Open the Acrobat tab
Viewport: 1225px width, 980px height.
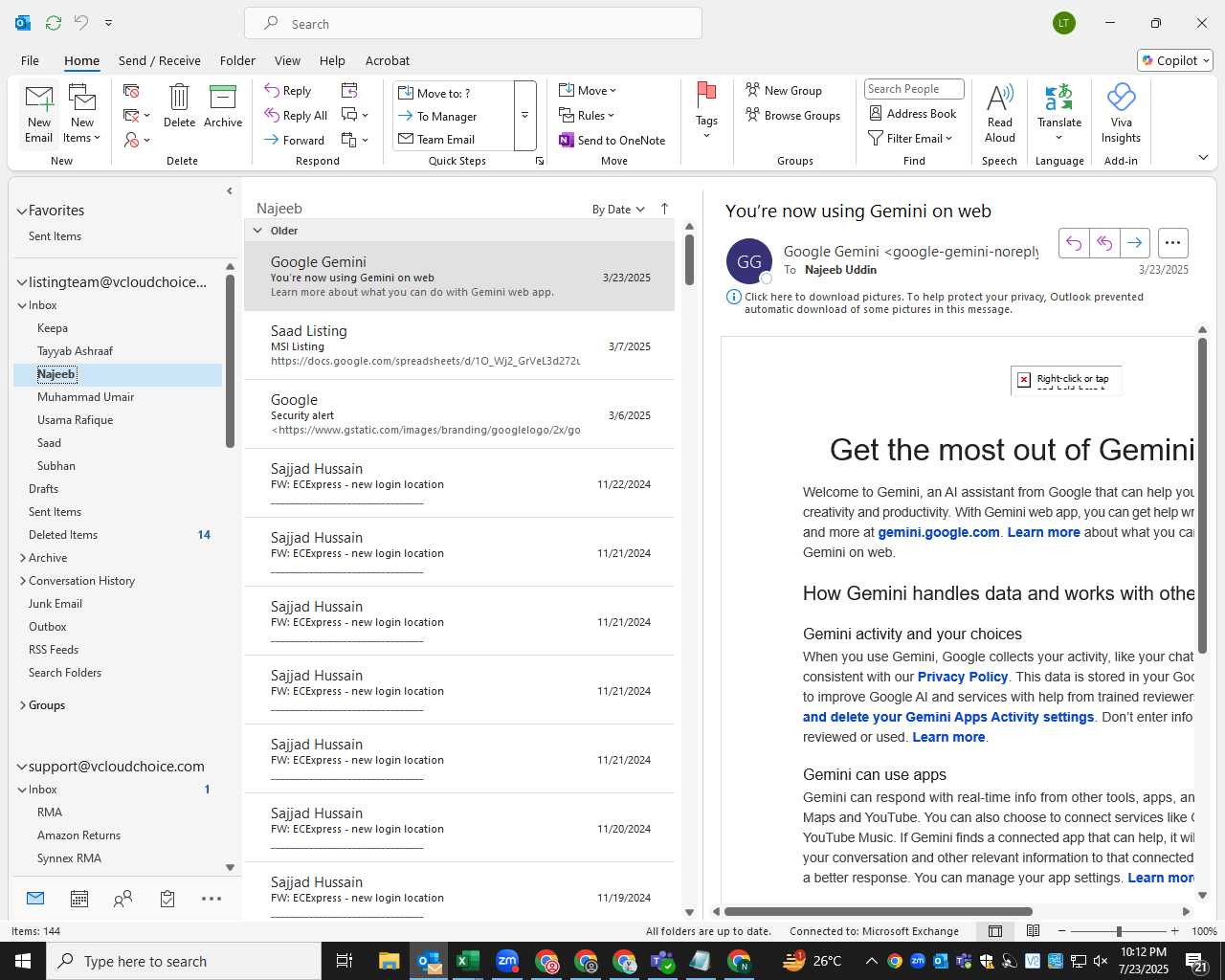coord(388,60)
